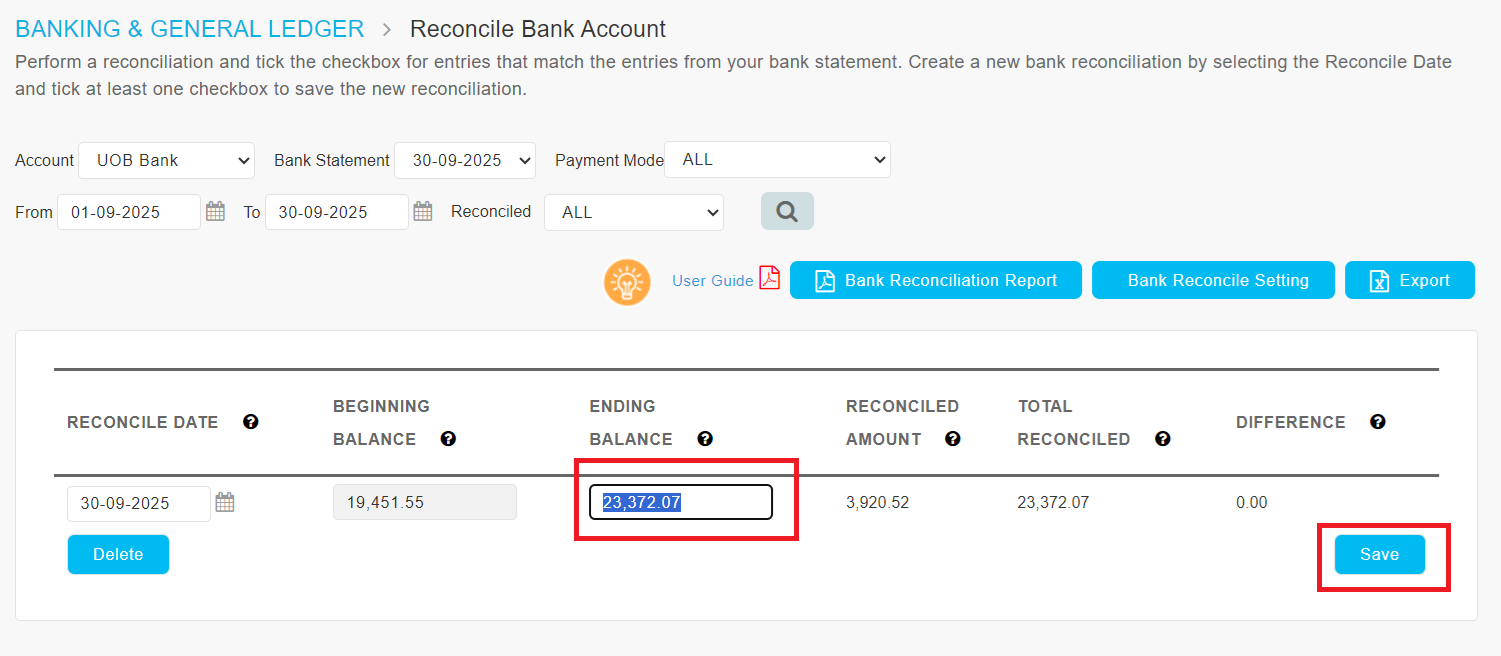Show help for Ending Balance
This screenshot has width=1501, height=656.
[705, 439]
